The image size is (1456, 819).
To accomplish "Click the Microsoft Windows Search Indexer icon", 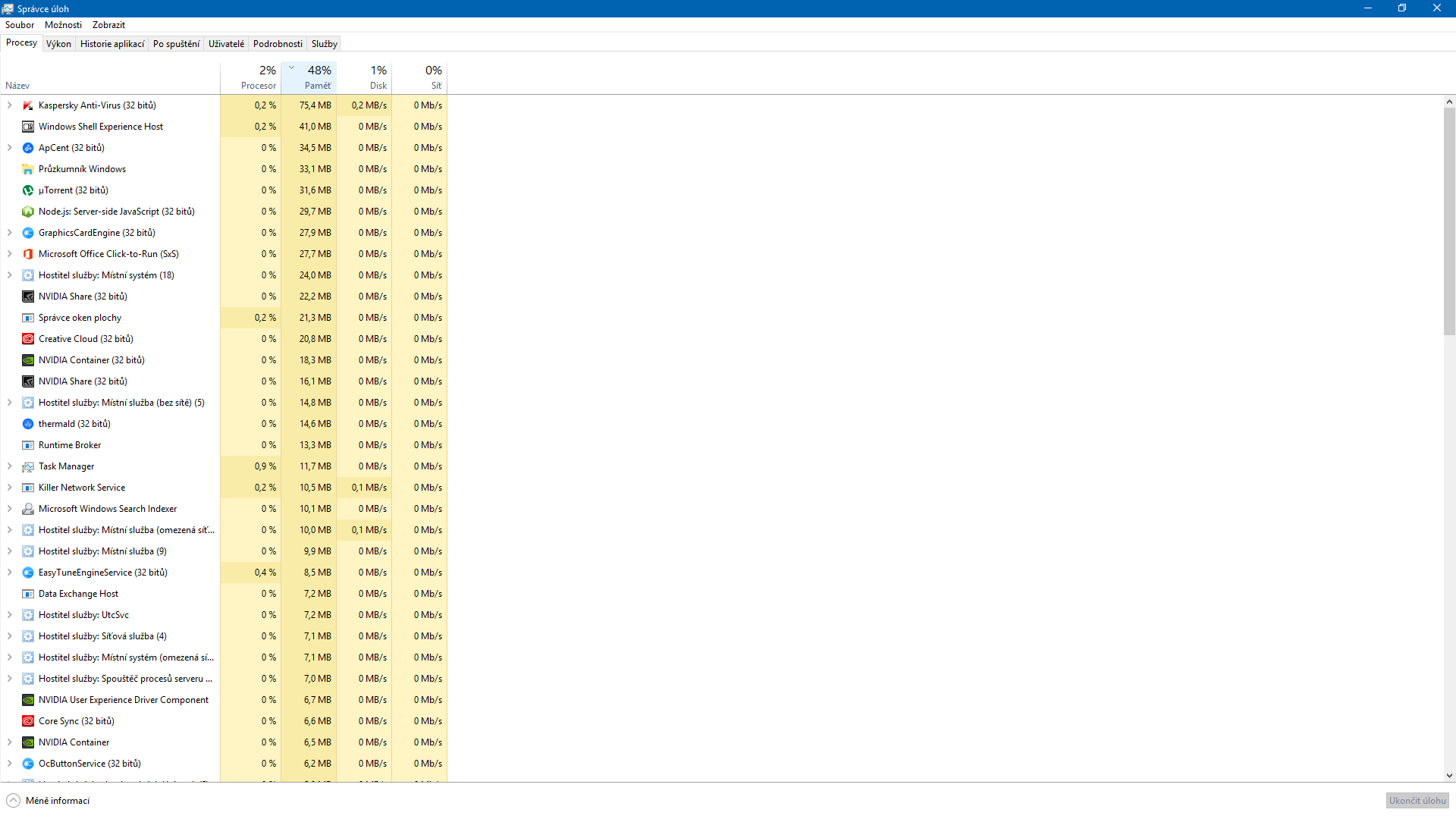I will pos(28,509).
